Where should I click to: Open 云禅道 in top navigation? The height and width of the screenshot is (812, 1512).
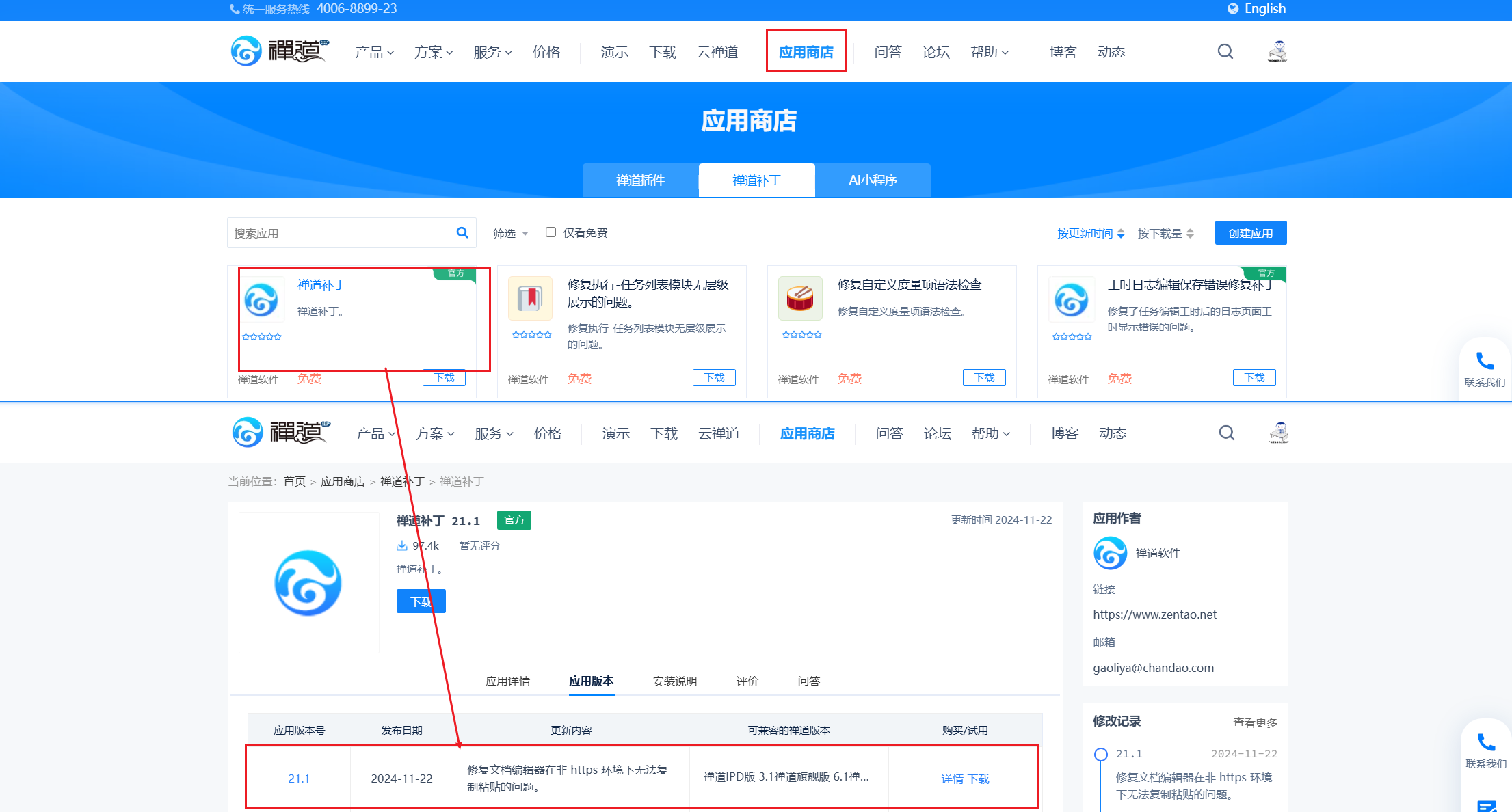[x=717, y=52]
